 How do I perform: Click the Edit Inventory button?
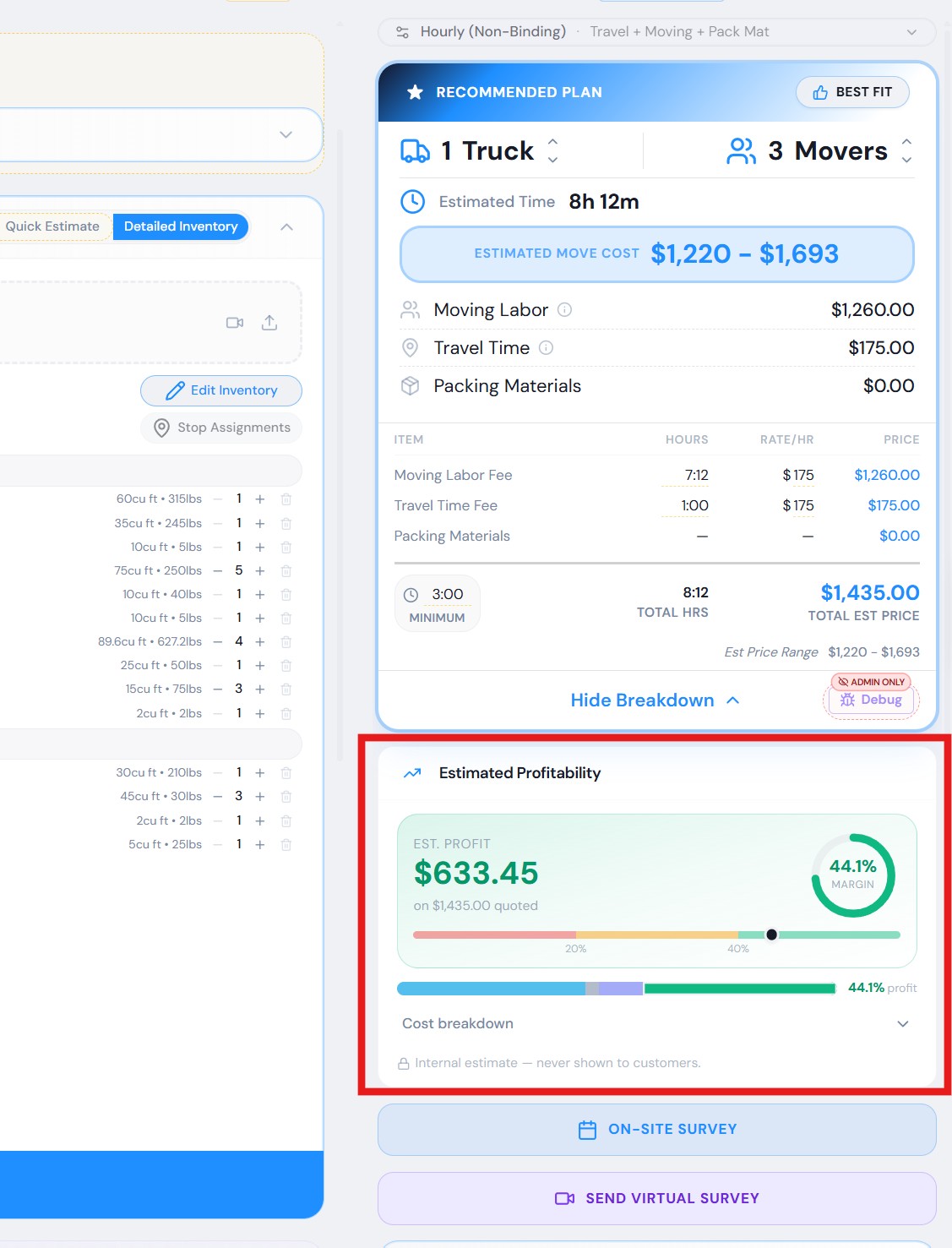tap(221, 390)
